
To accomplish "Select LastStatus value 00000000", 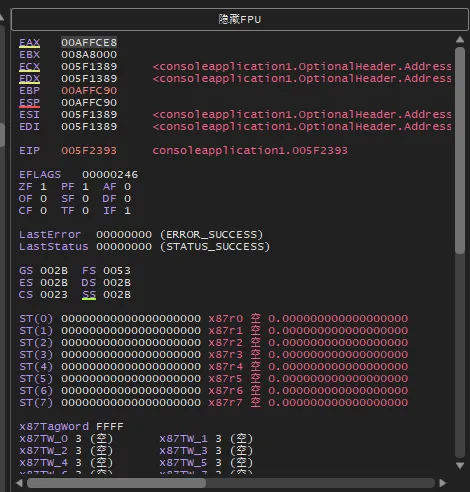I will [x=124, y=247].
